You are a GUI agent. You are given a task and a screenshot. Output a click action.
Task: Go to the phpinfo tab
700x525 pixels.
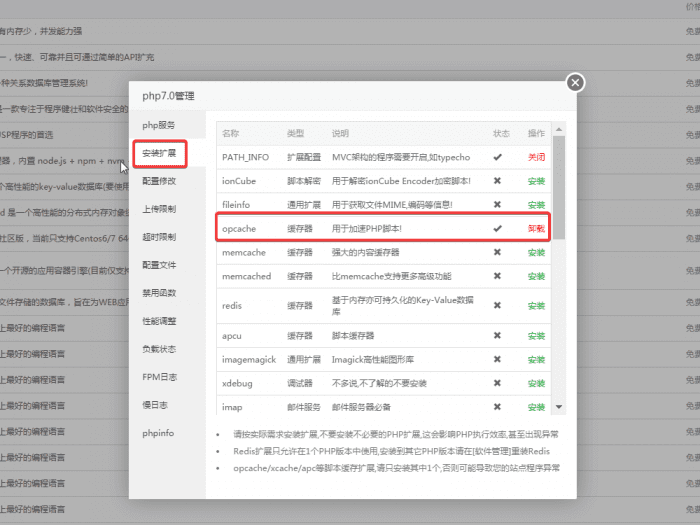coord(158,433)
